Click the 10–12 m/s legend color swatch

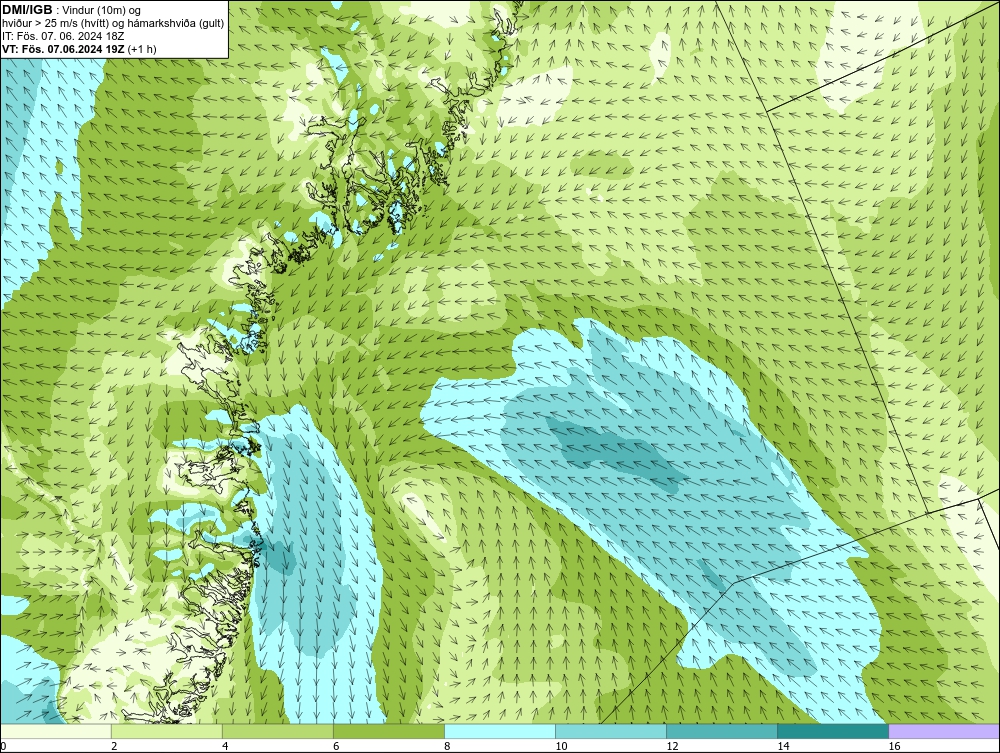pos(611,731)
